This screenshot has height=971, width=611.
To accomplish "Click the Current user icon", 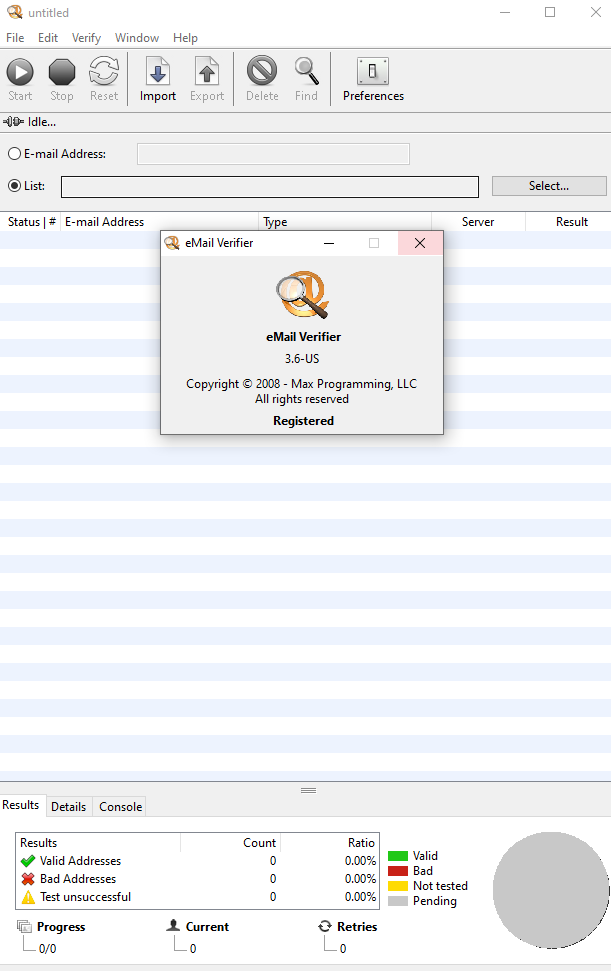I will (x=173, y=925).
